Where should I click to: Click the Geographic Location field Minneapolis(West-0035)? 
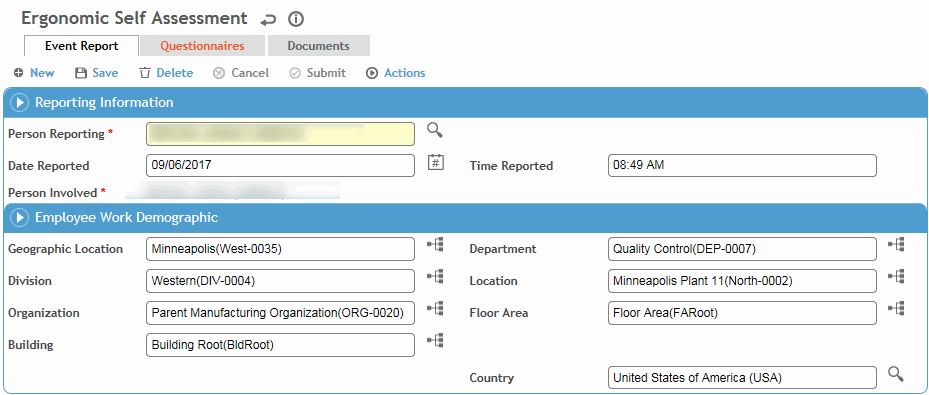coord(280,249)
